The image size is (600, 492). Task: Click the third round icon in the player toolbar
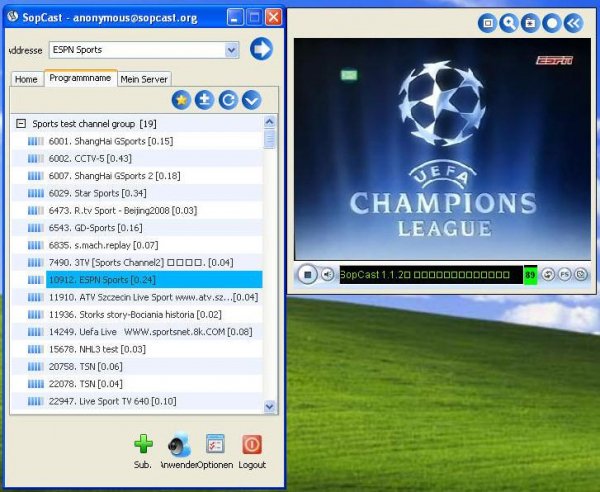point(530,23)
